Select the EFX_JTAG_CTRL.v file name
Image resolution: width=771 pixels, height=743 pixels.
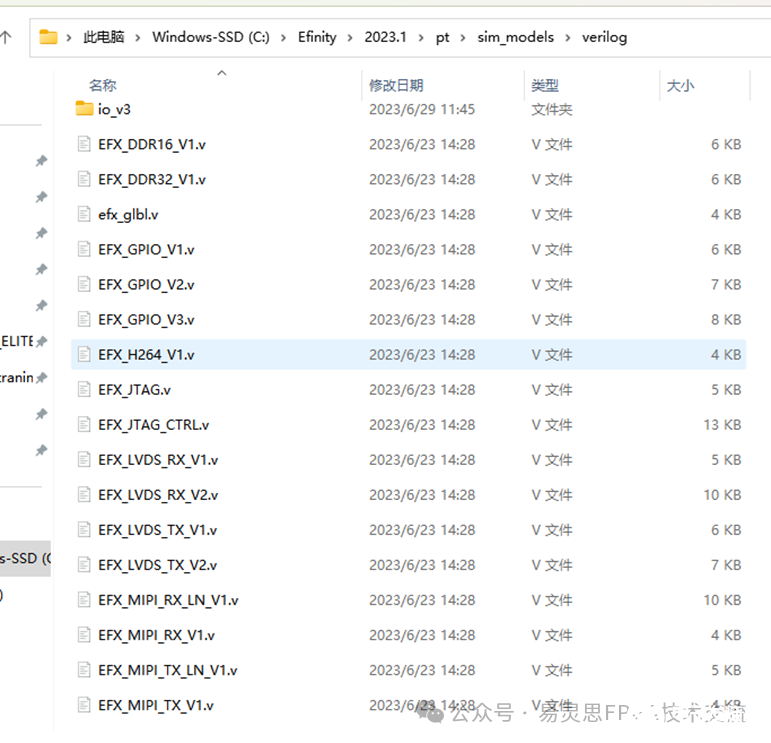(153, 424)
